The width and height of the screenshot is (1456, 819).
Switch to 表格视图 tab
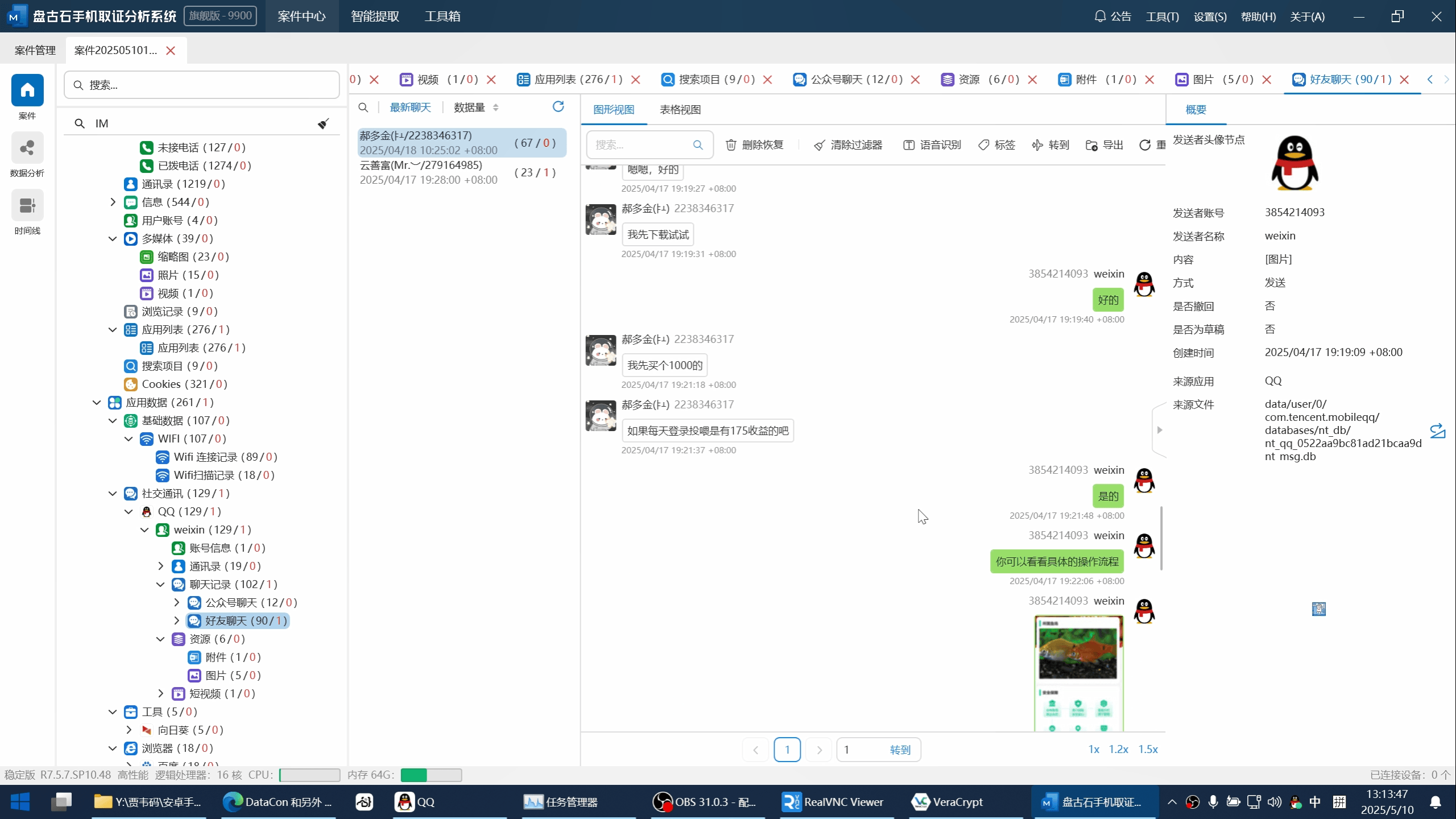[x=680, y=110]
